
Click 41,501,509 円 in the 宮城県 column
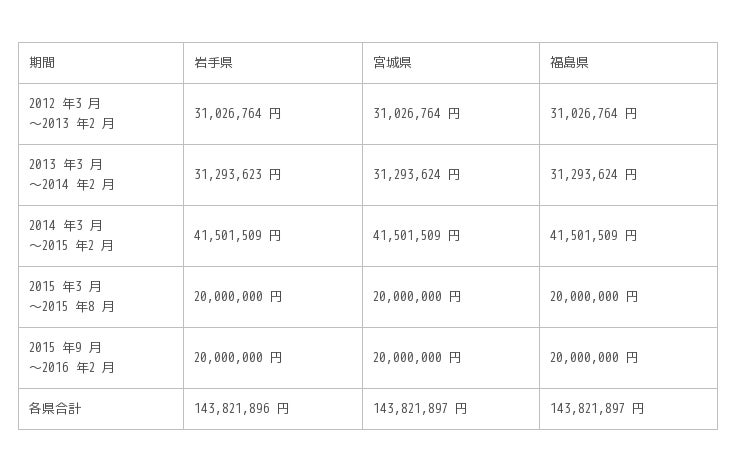tap(417, 236)
